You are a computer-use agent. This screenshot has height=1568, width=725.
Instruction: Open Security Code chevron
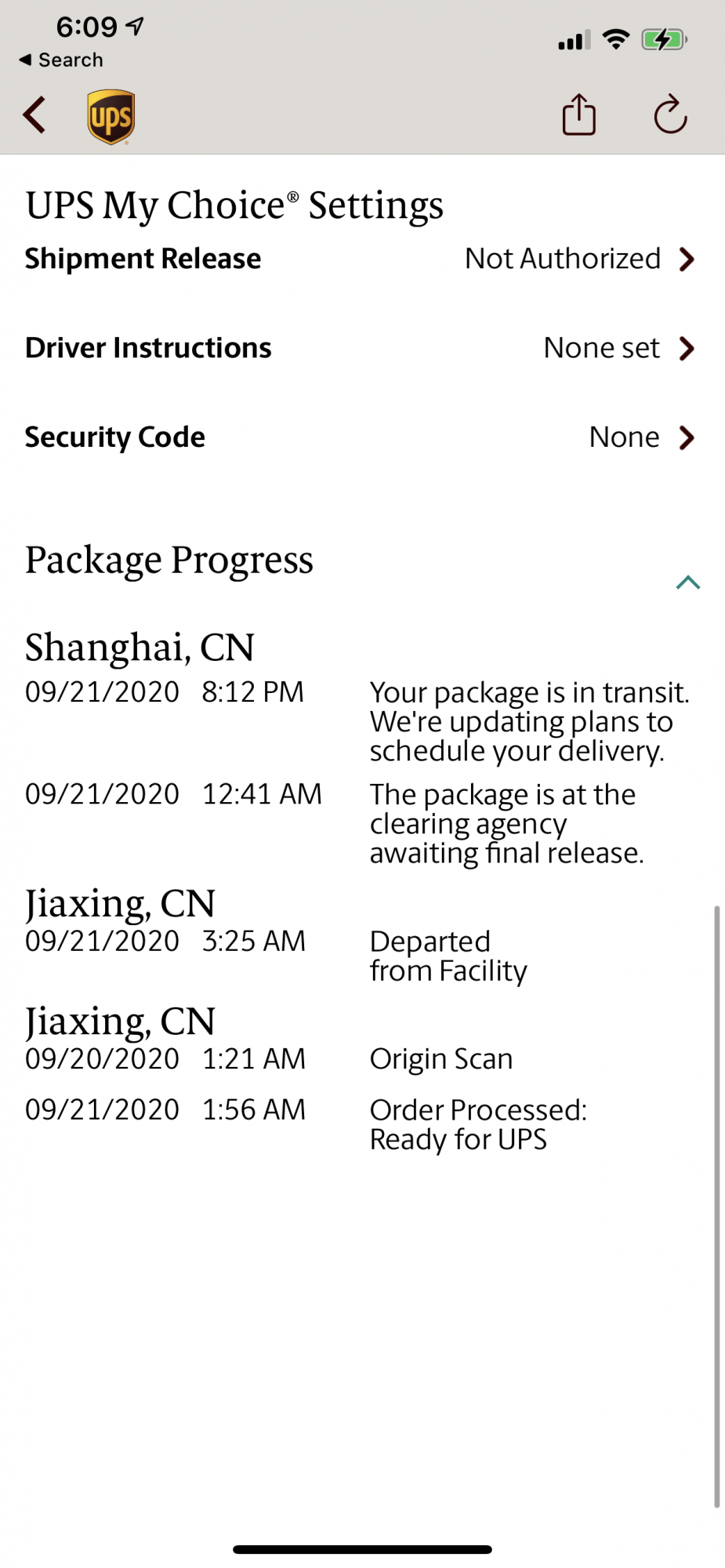687,437
